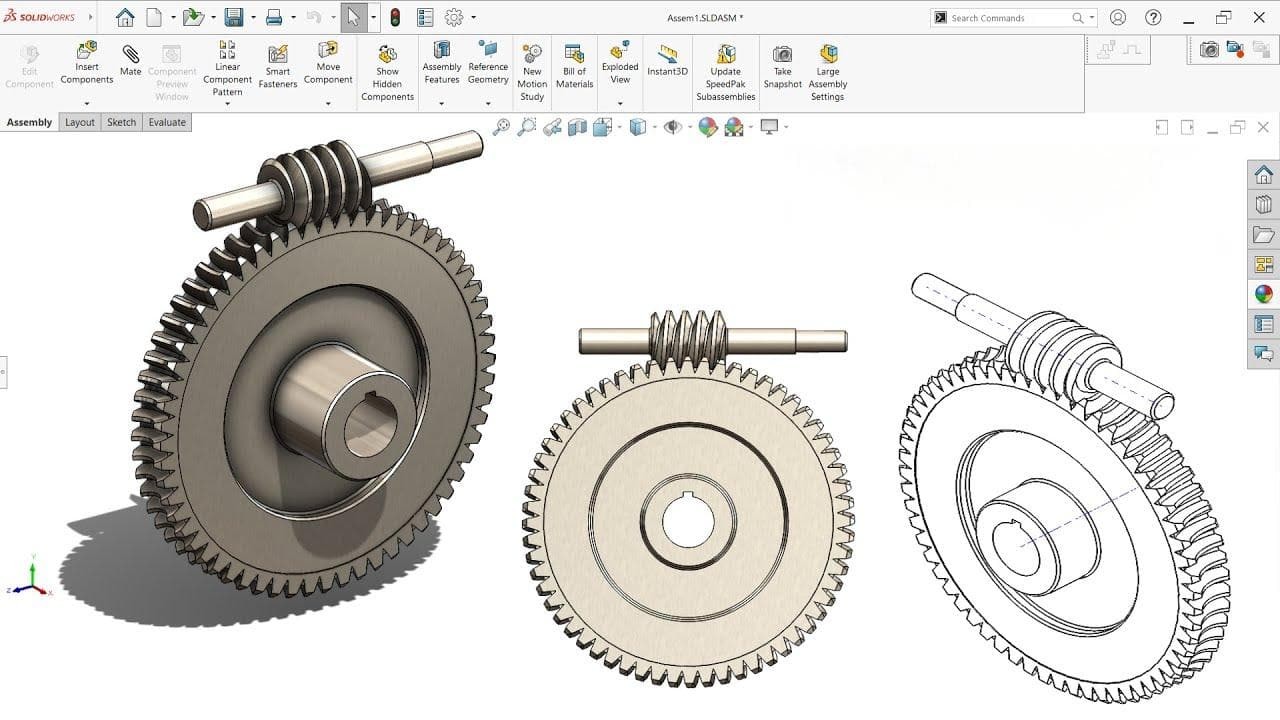Expand the Insert Components dropdown arrow
Image resolution: width=1280 pixels, height=720 pixels.
tap(87, 103)
